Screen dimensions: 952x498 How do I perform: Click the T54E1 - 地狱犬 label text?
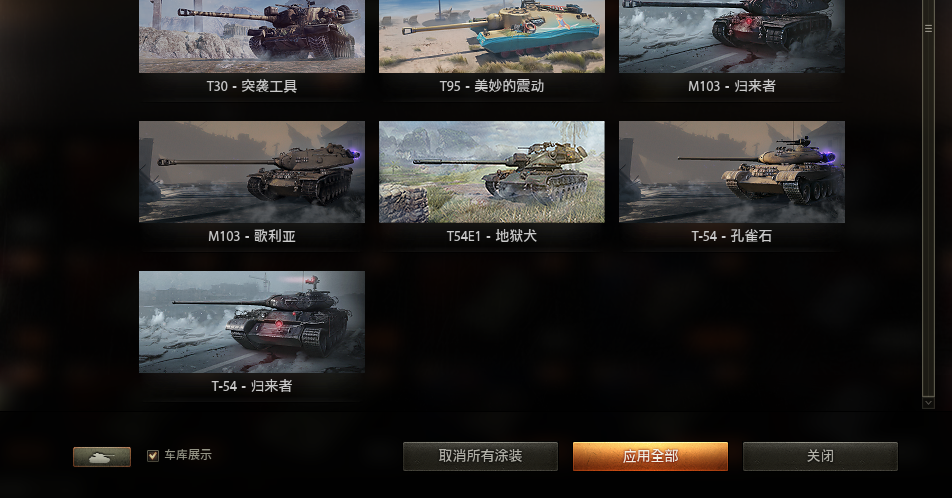point(492,236)
